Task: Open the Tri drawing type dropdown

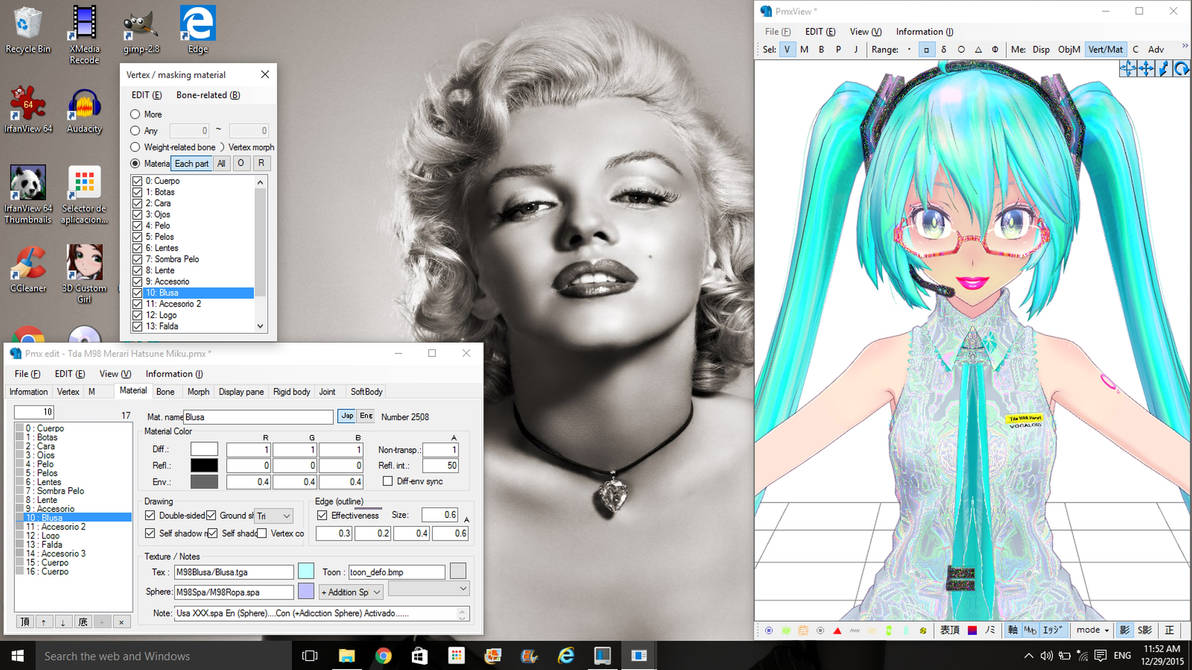Action: pos(273,516)
